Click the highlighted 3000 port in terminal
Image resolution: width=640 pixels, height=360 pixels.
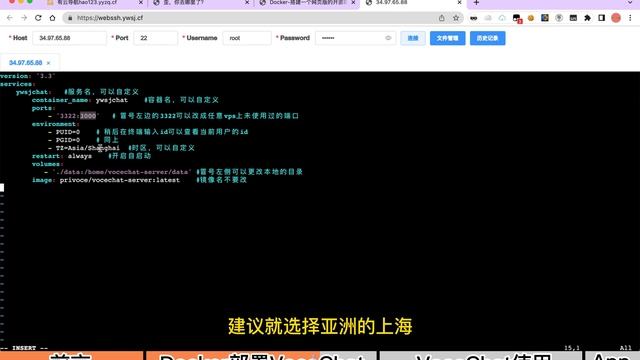(x=88, y=116)
